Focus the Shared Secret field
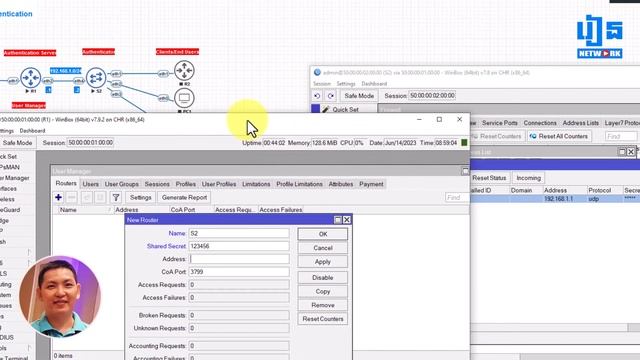The height and width of the screenshot is (360, 640). coord(239,247)
